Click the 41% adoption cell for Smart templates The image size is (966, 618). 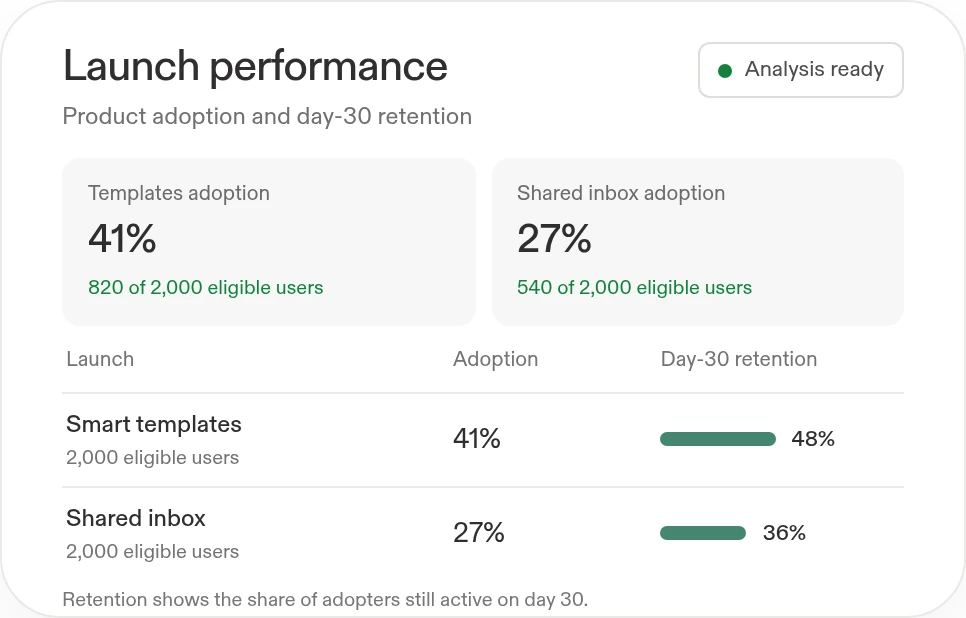point(476,439)
